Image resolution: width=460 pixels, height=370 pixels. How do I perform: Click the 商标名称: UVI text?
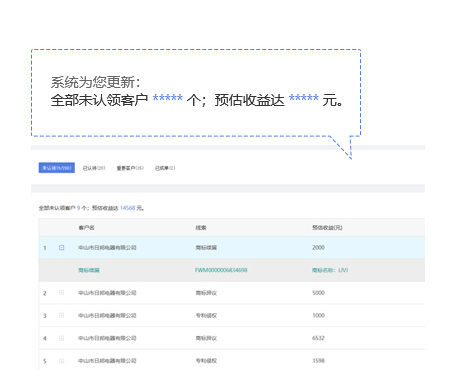pyautogui.click(x=330, y=270)
